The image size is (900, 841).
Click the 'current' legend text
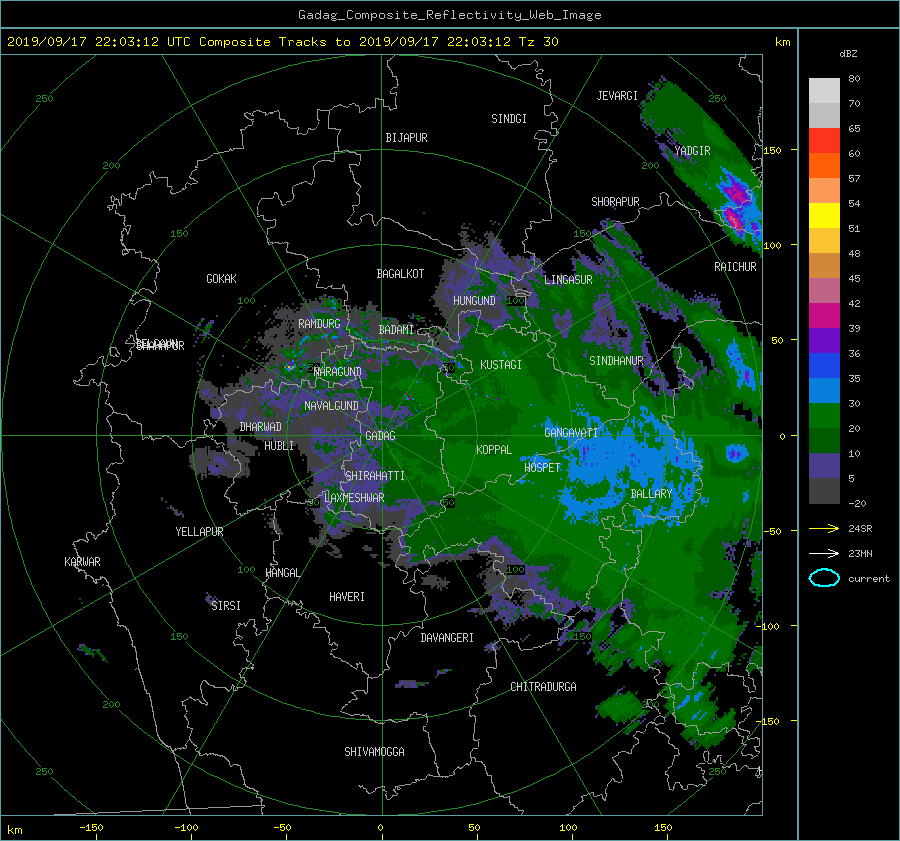[x=869, y=579]
